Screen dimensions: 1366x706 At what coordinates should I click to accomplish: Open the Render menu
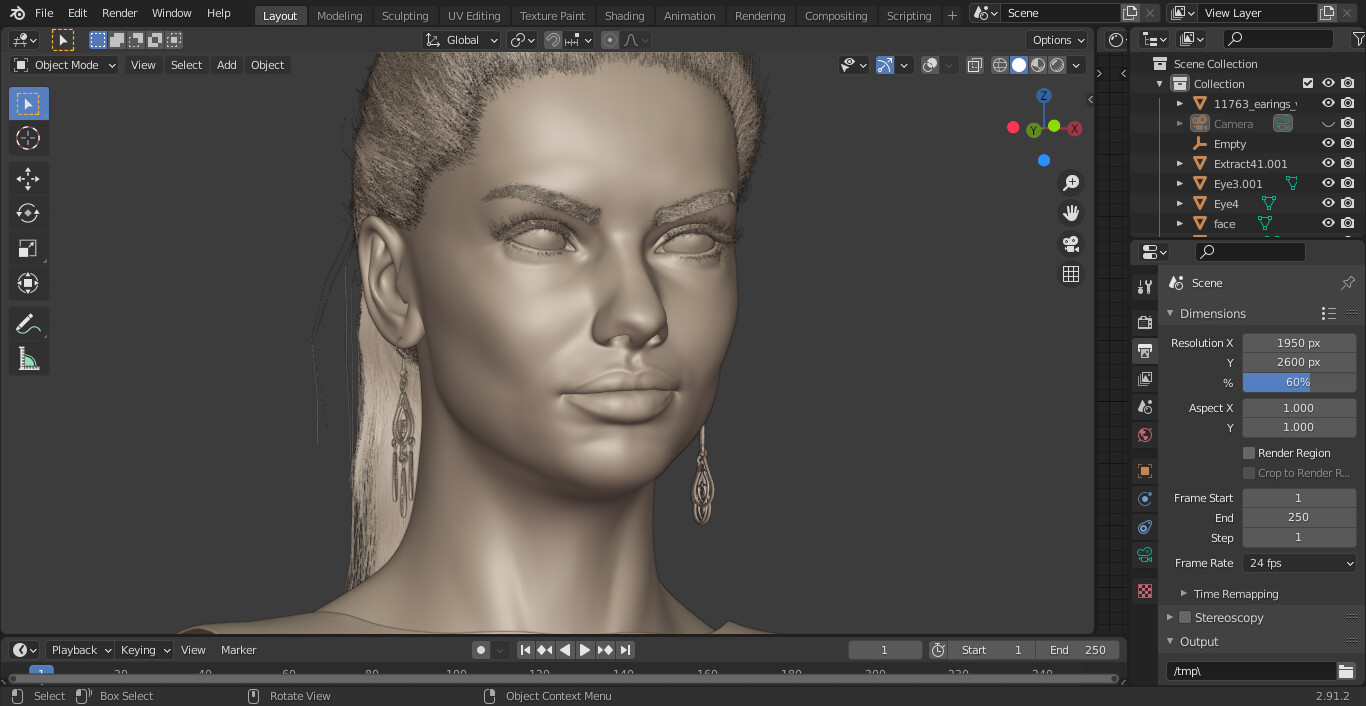point(120,13)
